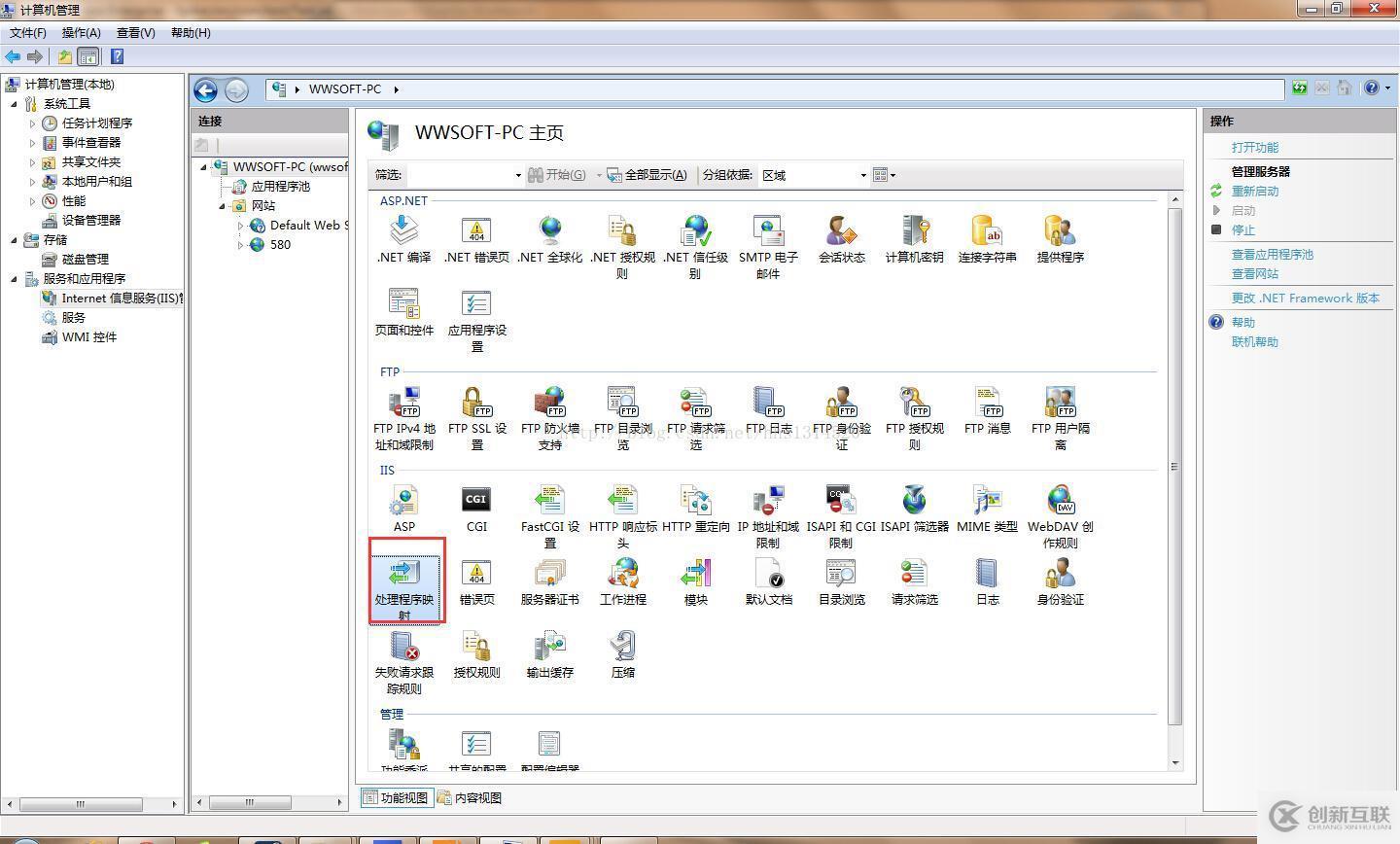Open the ASP feature icon

[403, 509]
